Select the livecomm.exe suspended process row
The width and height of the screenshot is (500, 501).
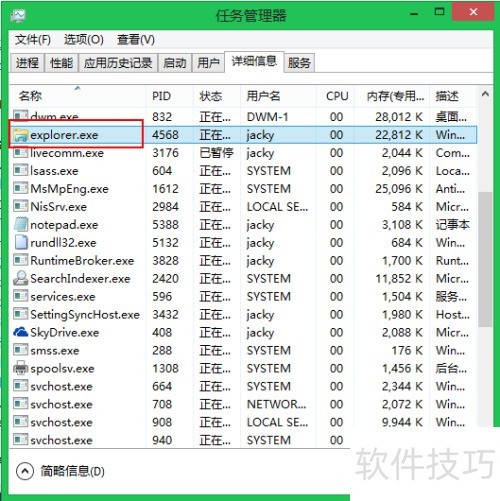coord(243,153)
